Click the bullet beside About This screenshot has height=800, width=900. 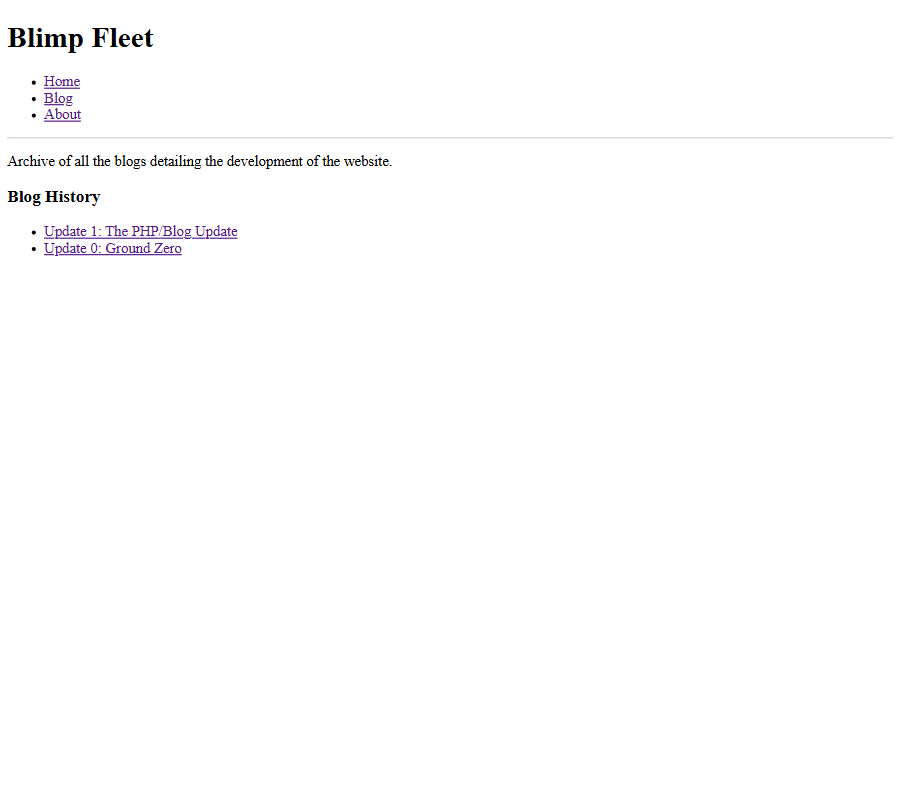tap(34, 115)
